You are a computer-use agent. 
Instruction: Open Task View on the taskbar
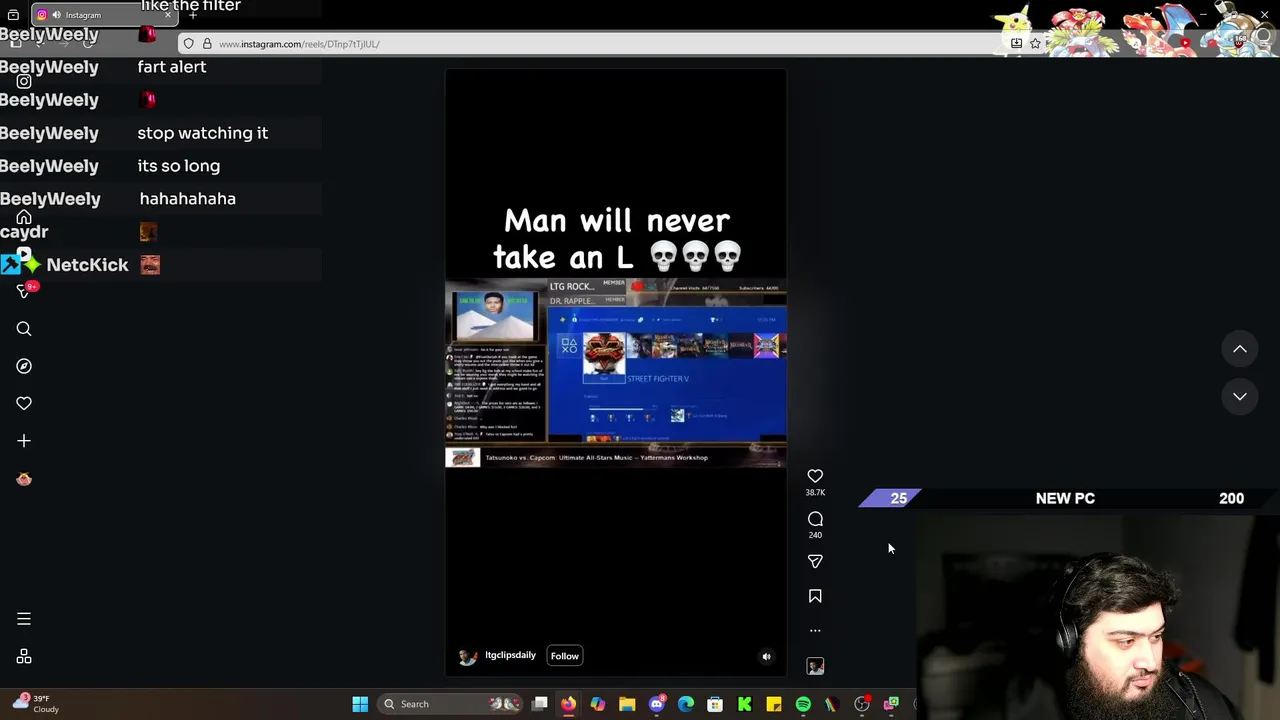(540, 704)
